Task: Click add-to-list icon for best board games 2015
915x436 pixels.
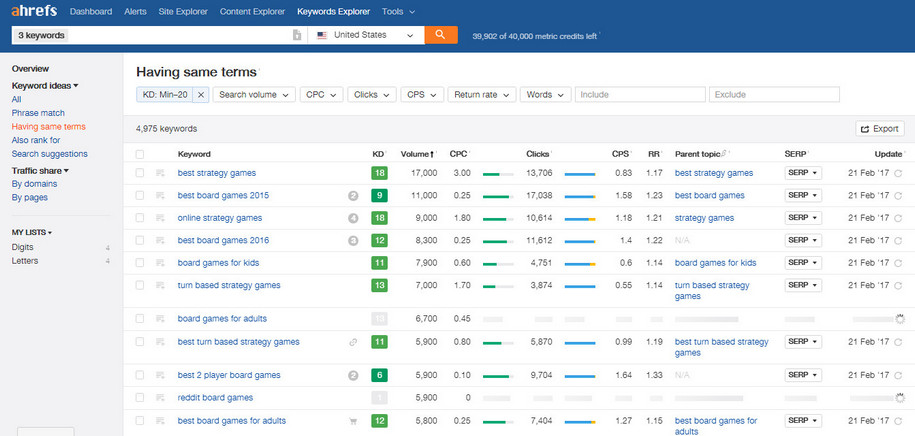Action: coord(160,196)
